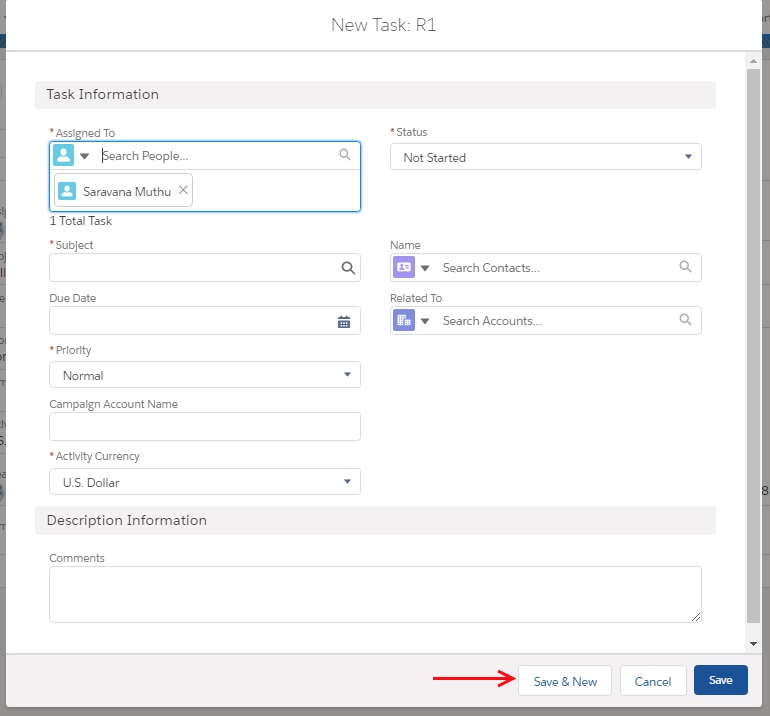This screenshot has width=770, height=716.
Task: Click the user icon in Assigned To
Action: [64, 155]
